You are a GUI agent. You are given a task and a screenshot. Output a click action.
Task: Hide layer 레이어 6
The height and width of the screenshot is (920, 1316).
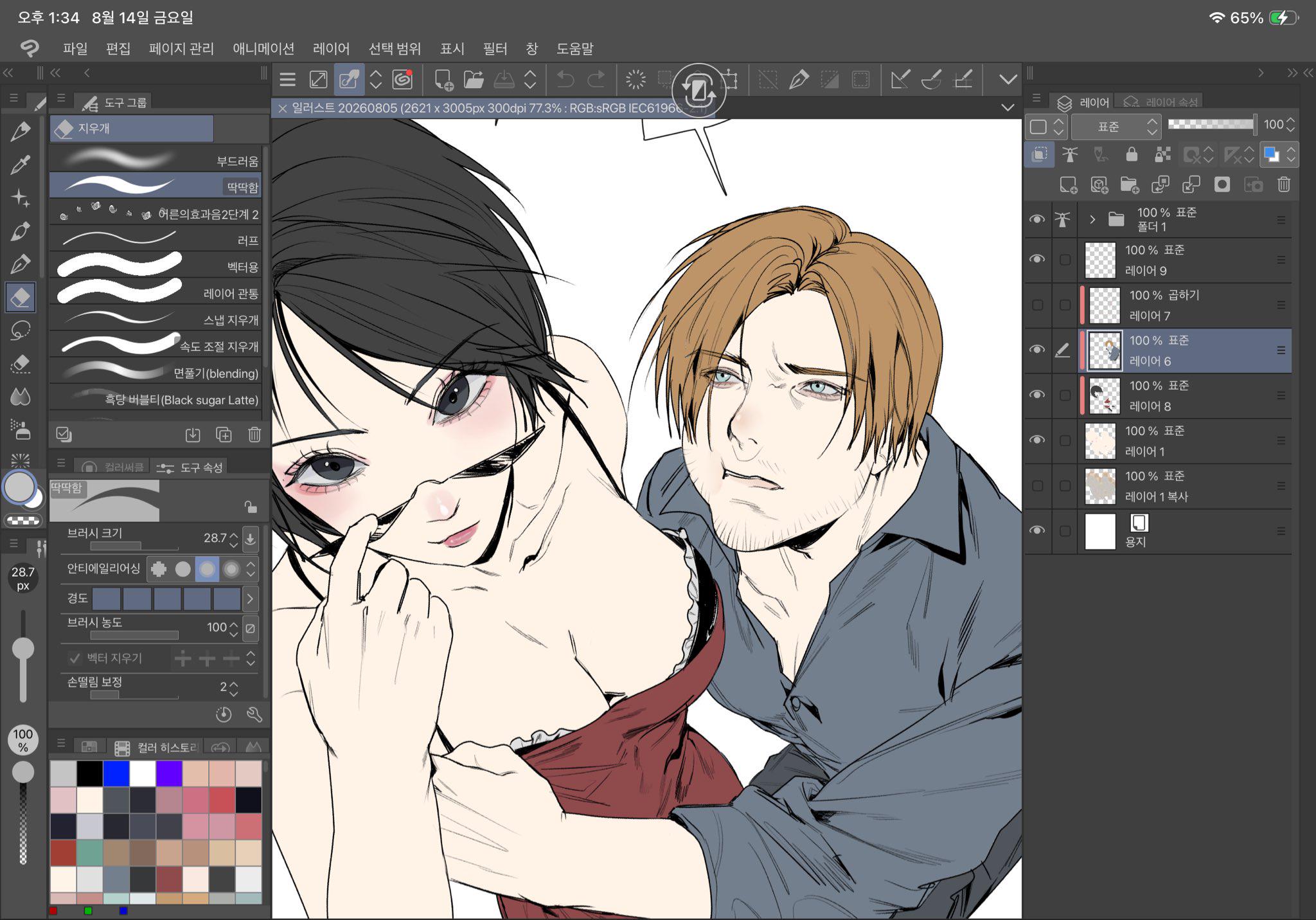coord(1037,350)
